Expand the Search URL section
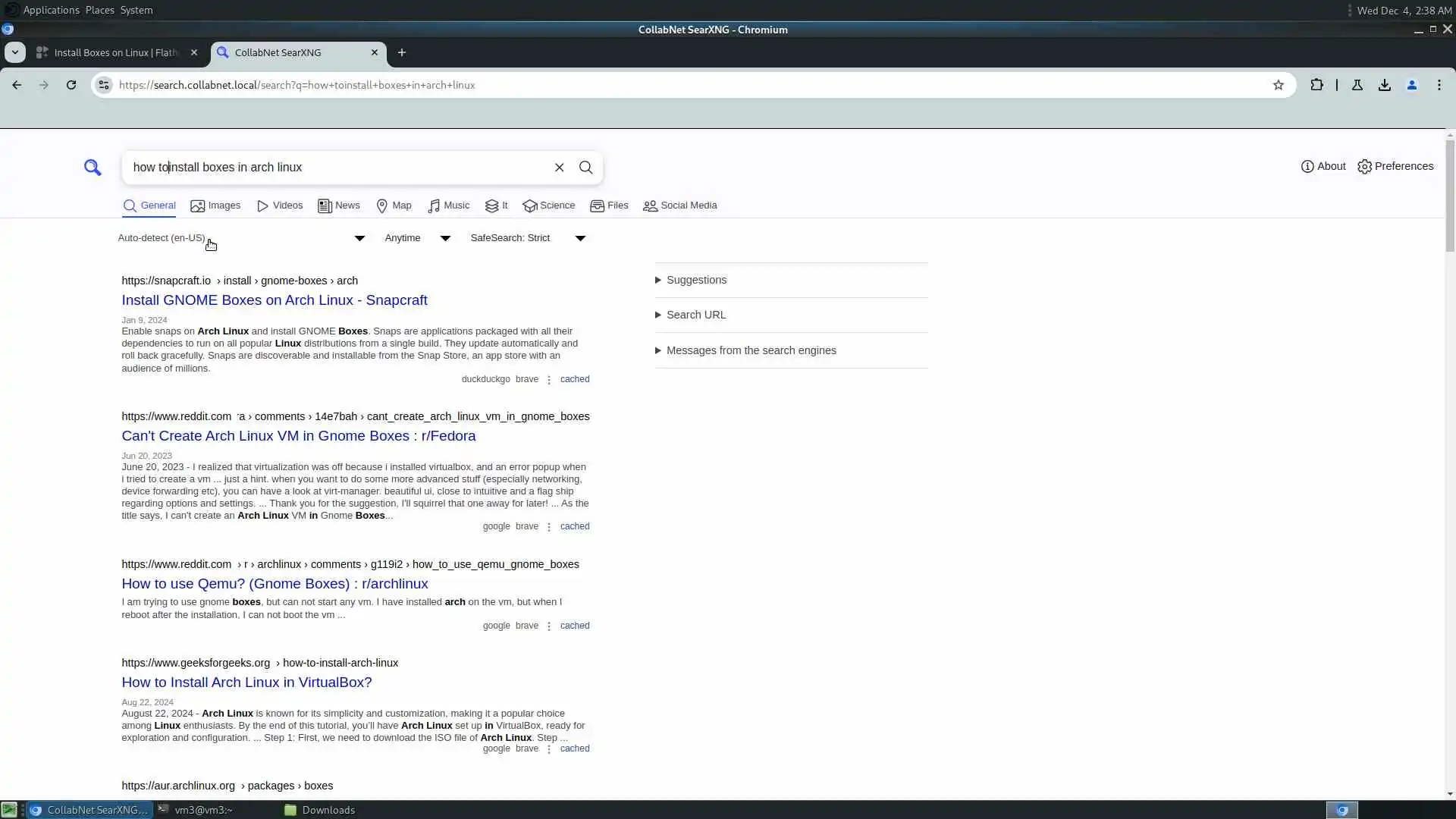Screen dimensions: 1456x819 (695, 315)
